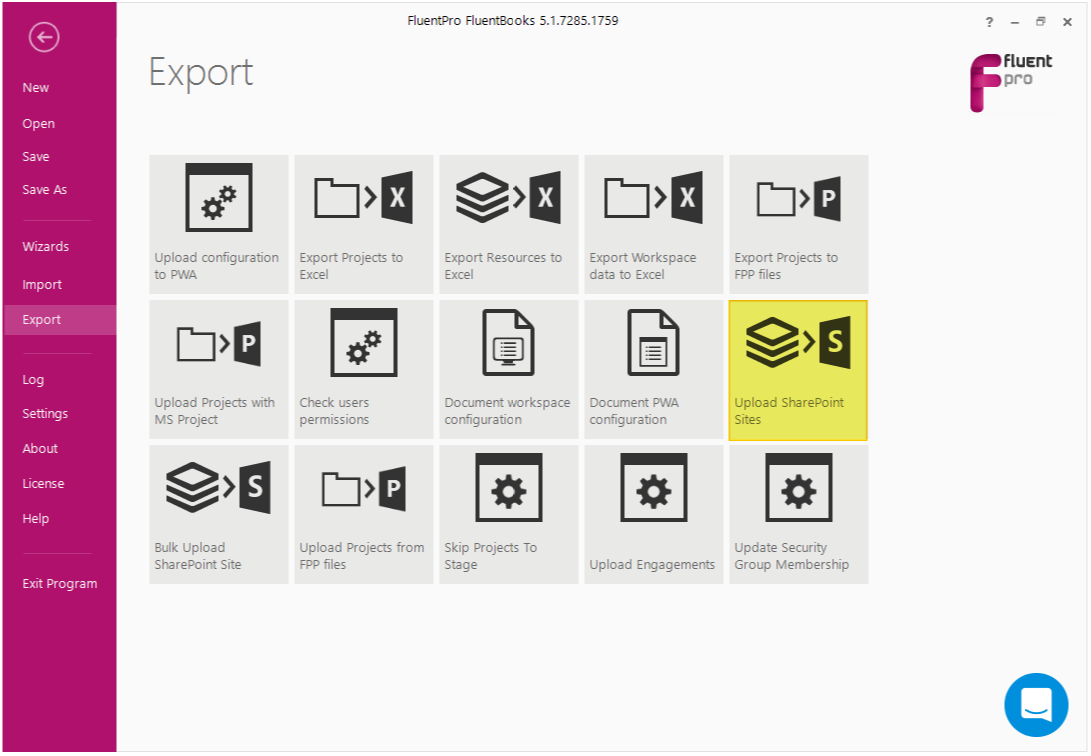The image size is (1091, 756).
Task: Select New in the sidebar menu
Action: [x=35, y=88]
